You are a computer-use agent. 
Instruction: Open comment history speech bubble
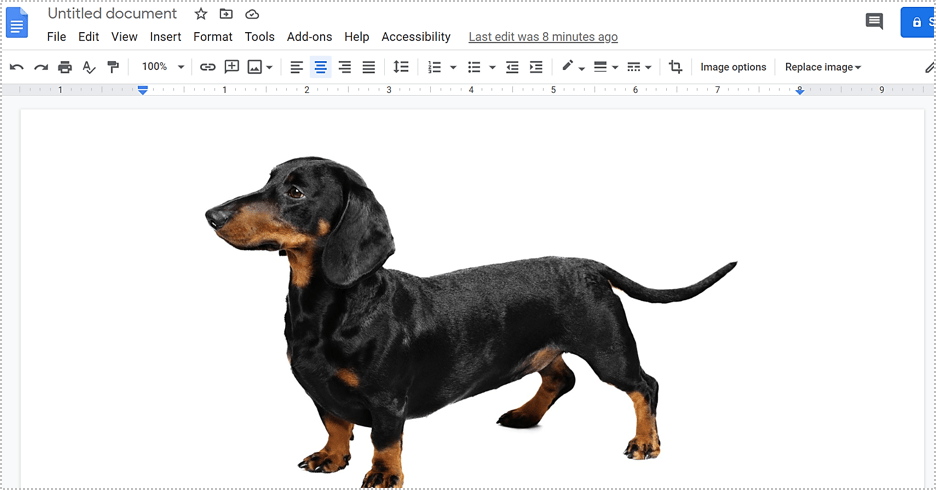point(874,22)
